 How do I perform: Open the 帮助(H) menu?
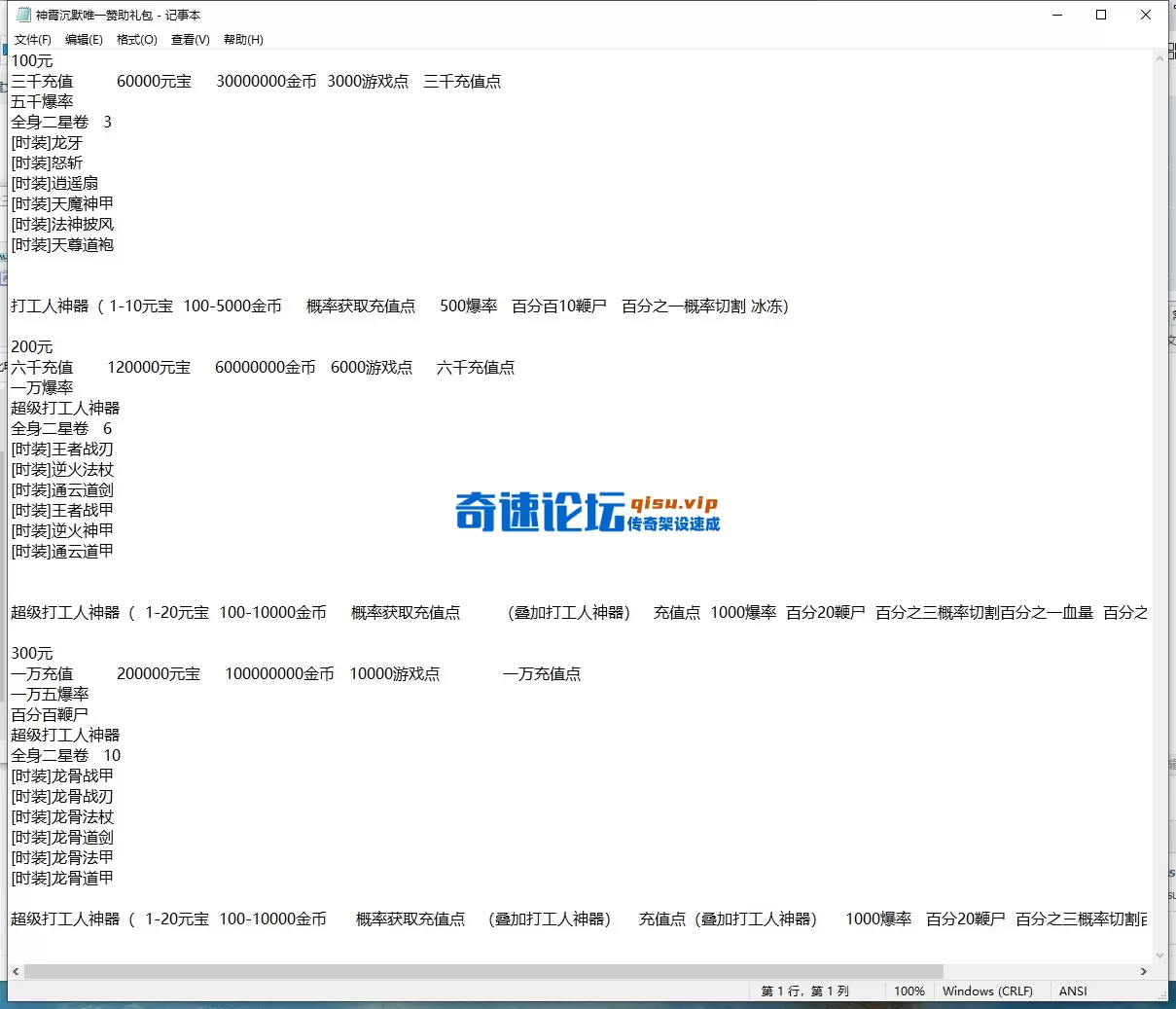click(x=243, y=40)
